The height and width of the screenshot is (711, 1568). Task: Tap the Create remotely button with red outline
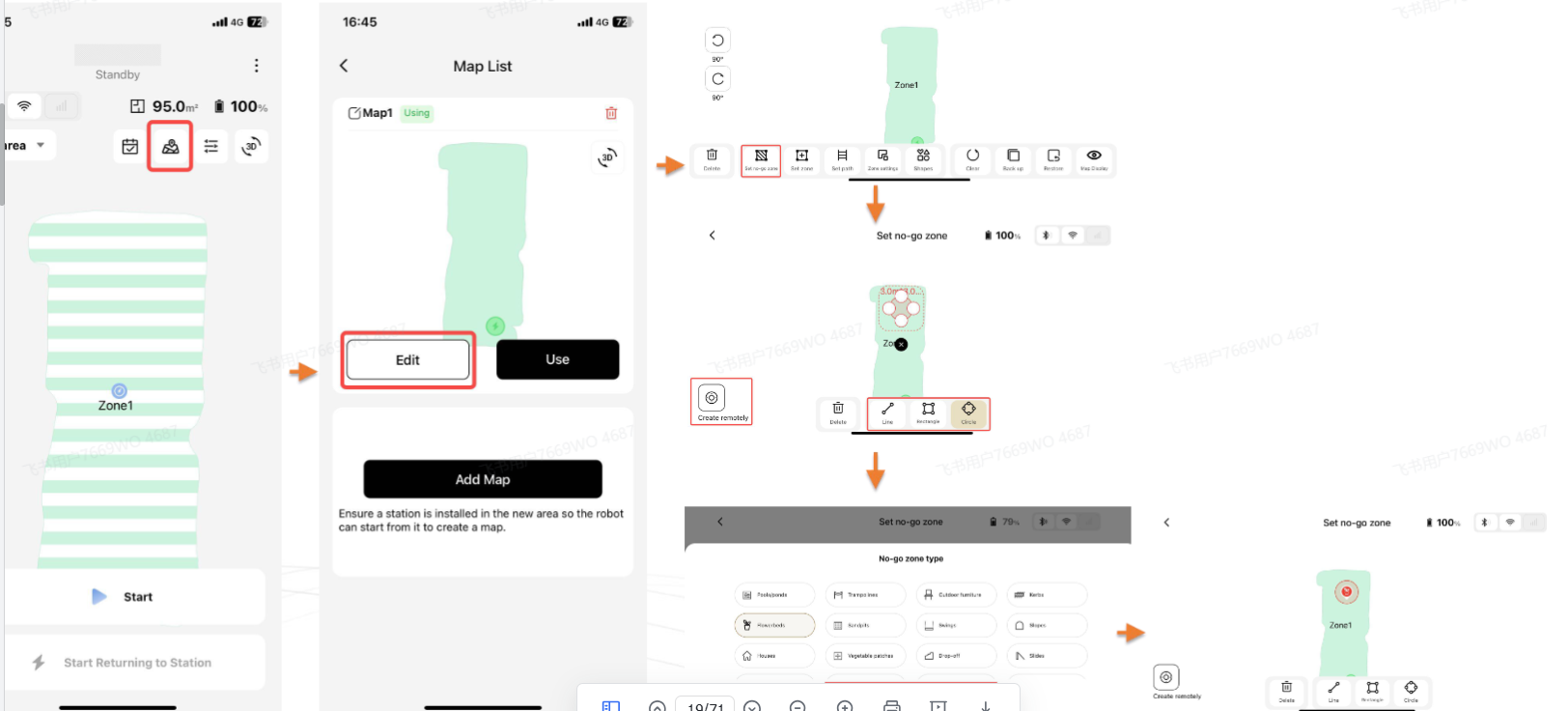pos(722,402)
